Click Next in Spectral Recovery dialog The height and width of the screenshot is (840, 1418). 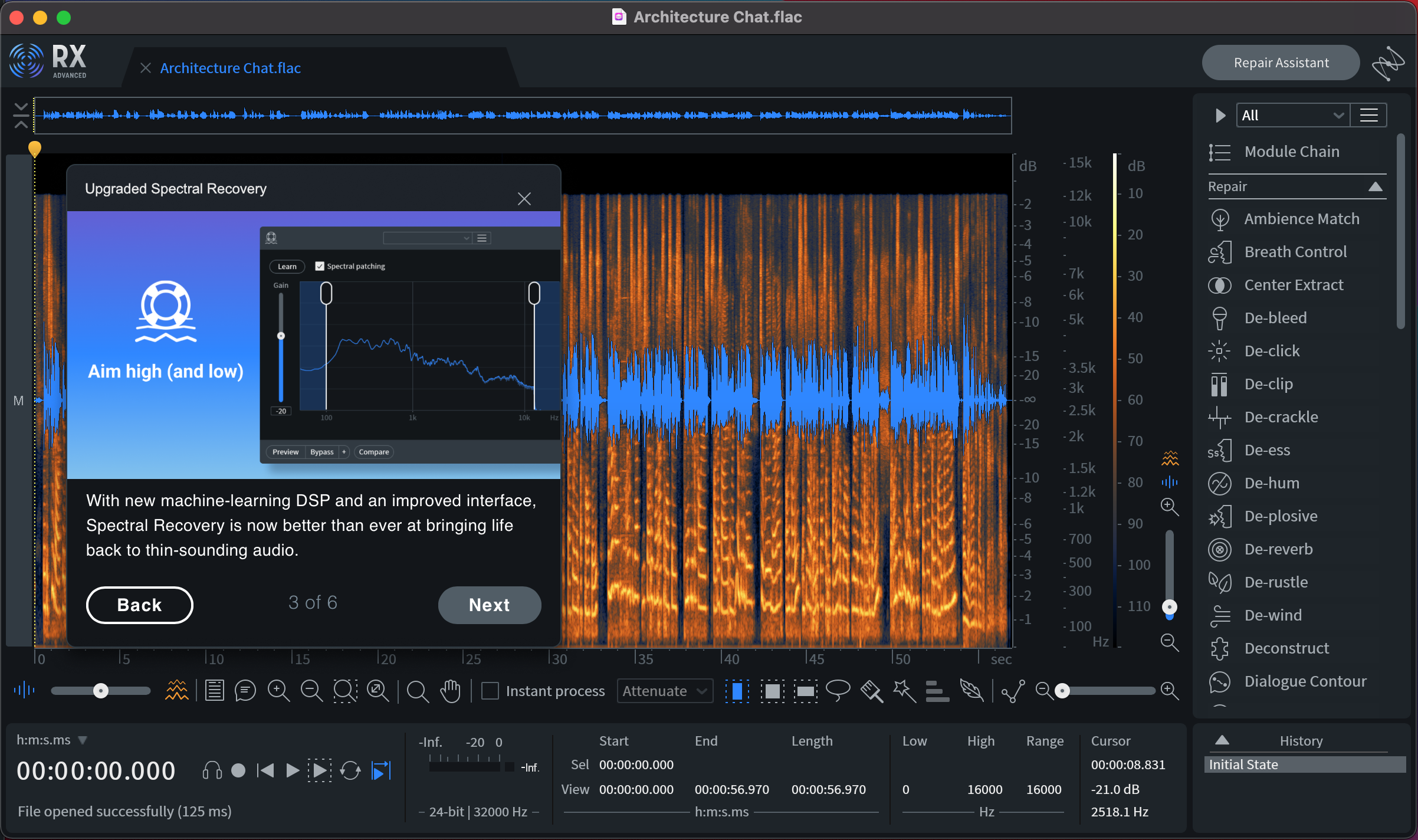489,605
